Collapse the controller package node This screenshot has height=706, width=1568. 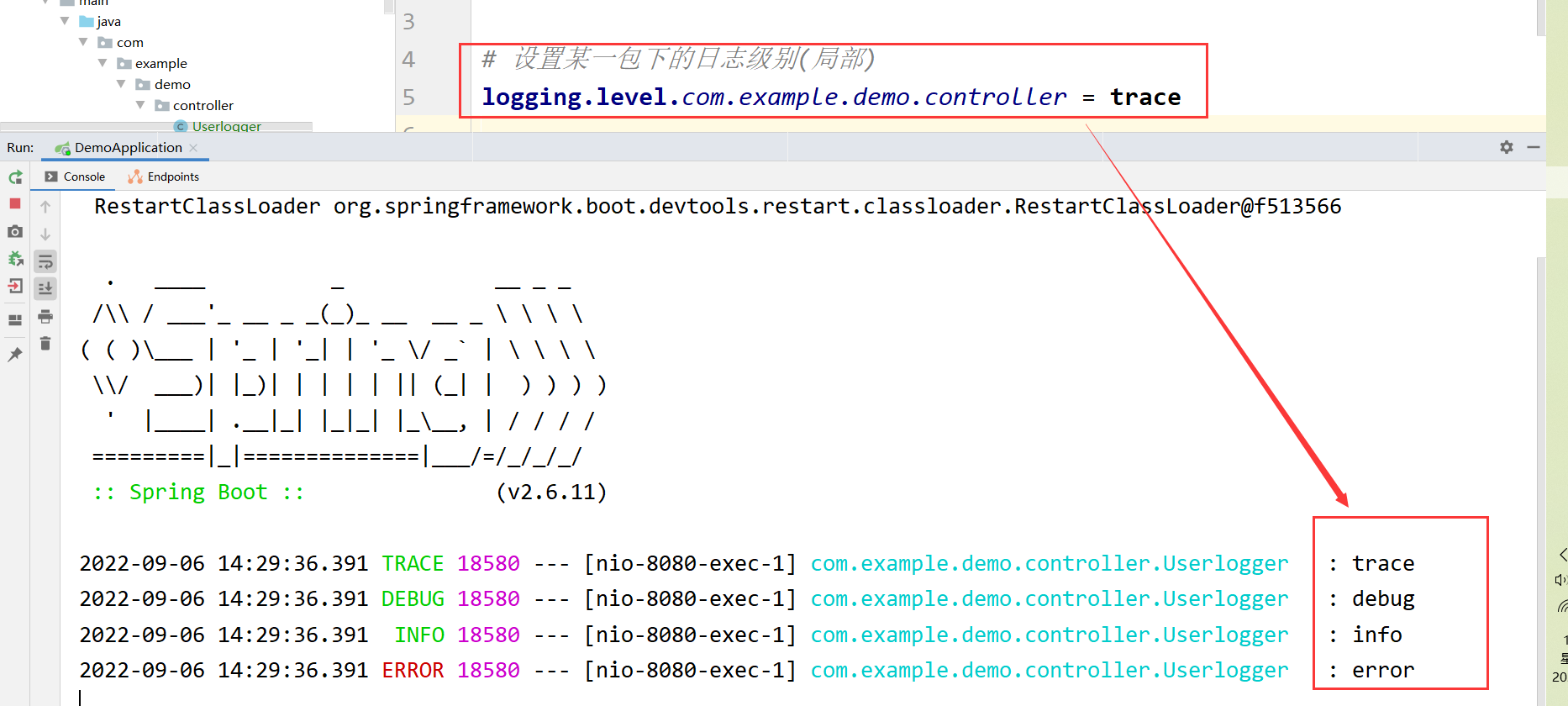(x=140, y=105)
